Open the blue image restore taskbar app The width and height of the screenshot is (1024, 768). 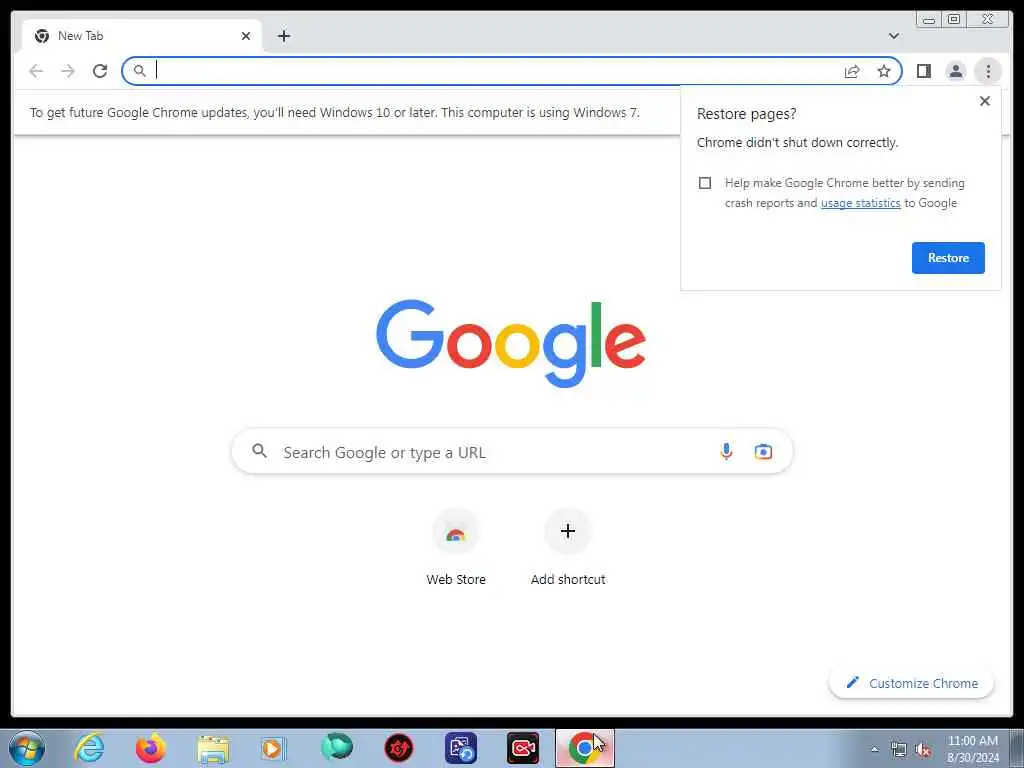click(x=461, y=748)
